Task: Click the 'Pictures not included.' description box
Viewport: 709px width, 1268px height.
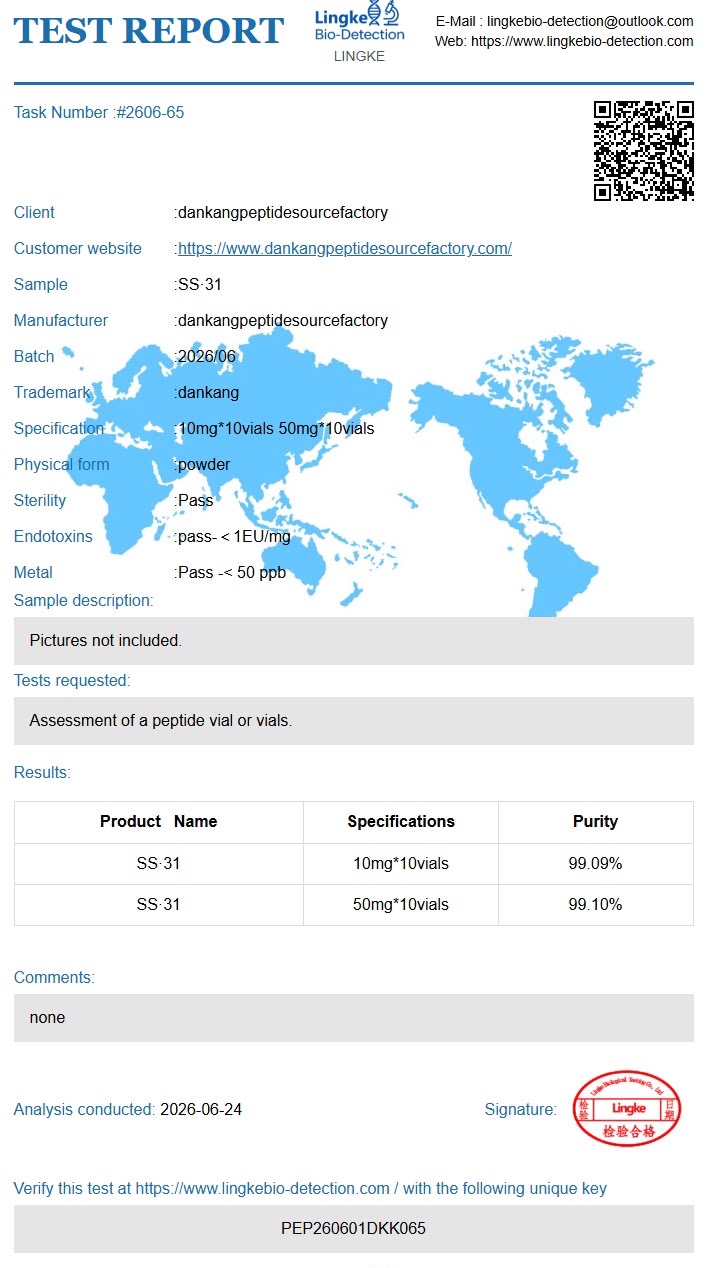Action: coord(354,641)
